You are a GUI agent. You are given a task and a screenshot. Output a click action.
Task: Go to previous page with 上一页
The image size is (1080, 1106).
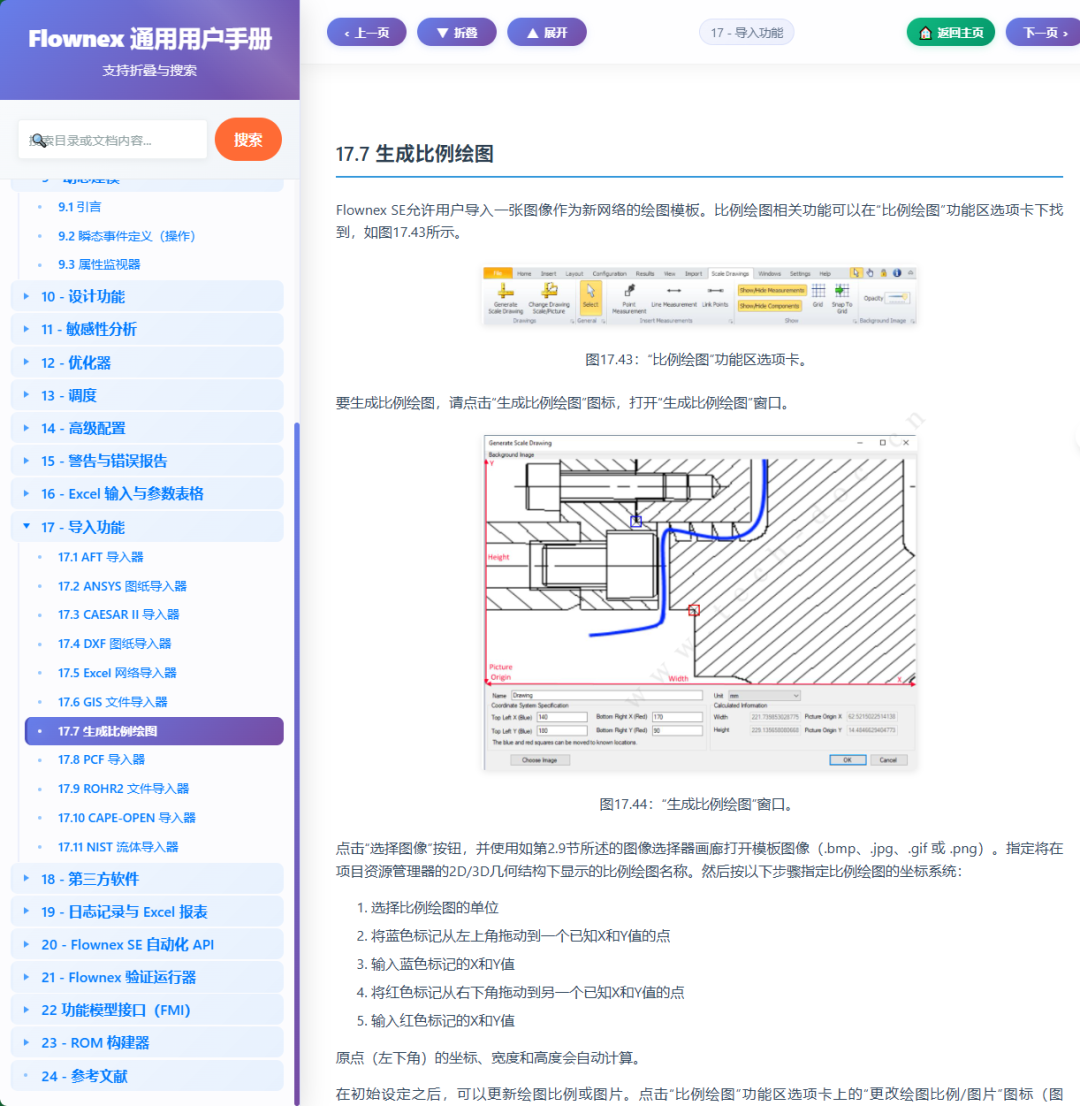366,32
